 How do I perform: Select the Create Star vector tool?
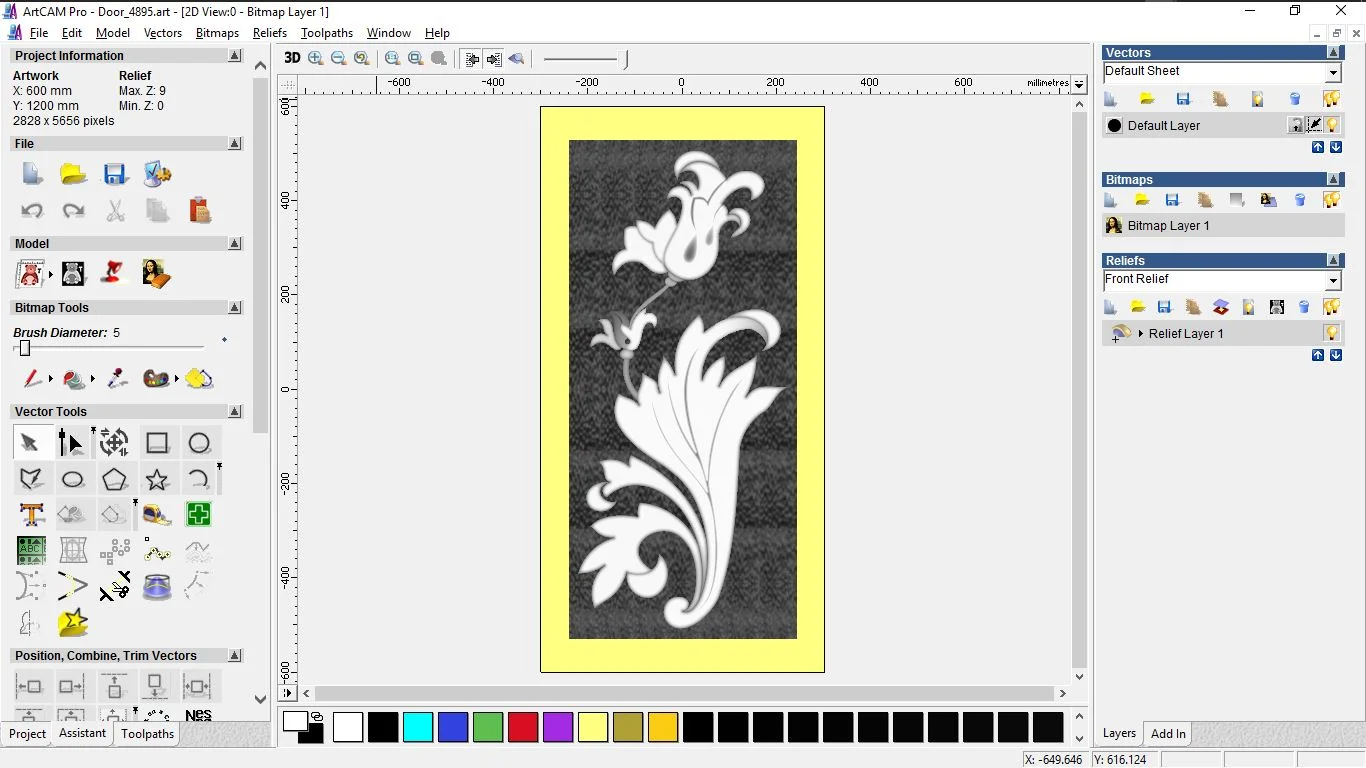pyautogui.click(x=157, y=480)
